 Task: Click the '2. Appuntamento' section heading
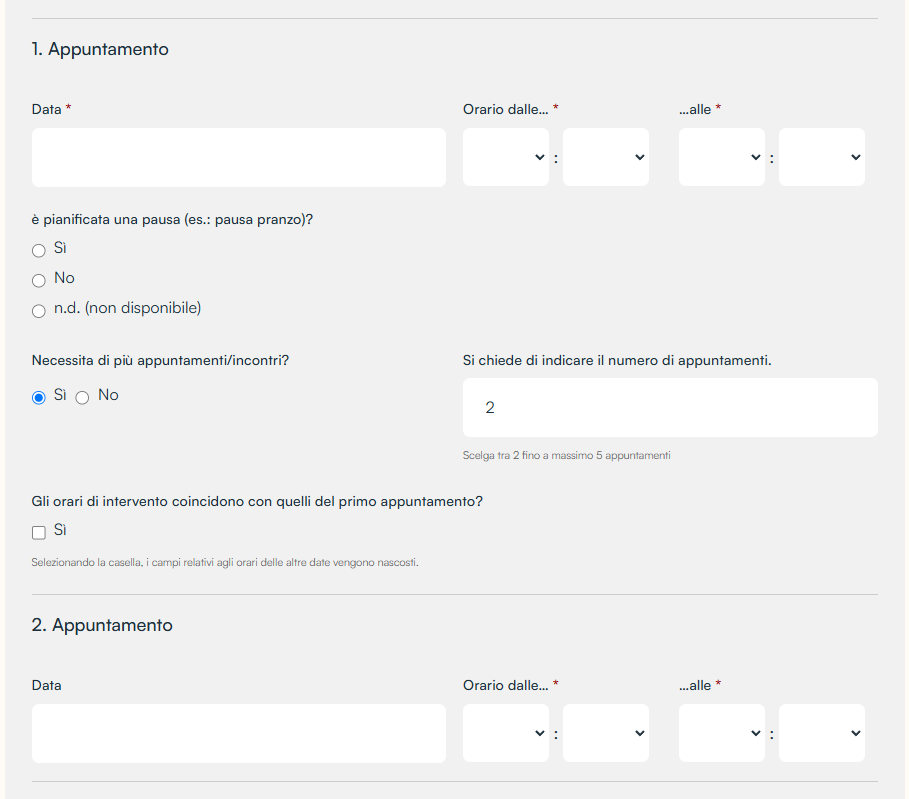(102, 625)
